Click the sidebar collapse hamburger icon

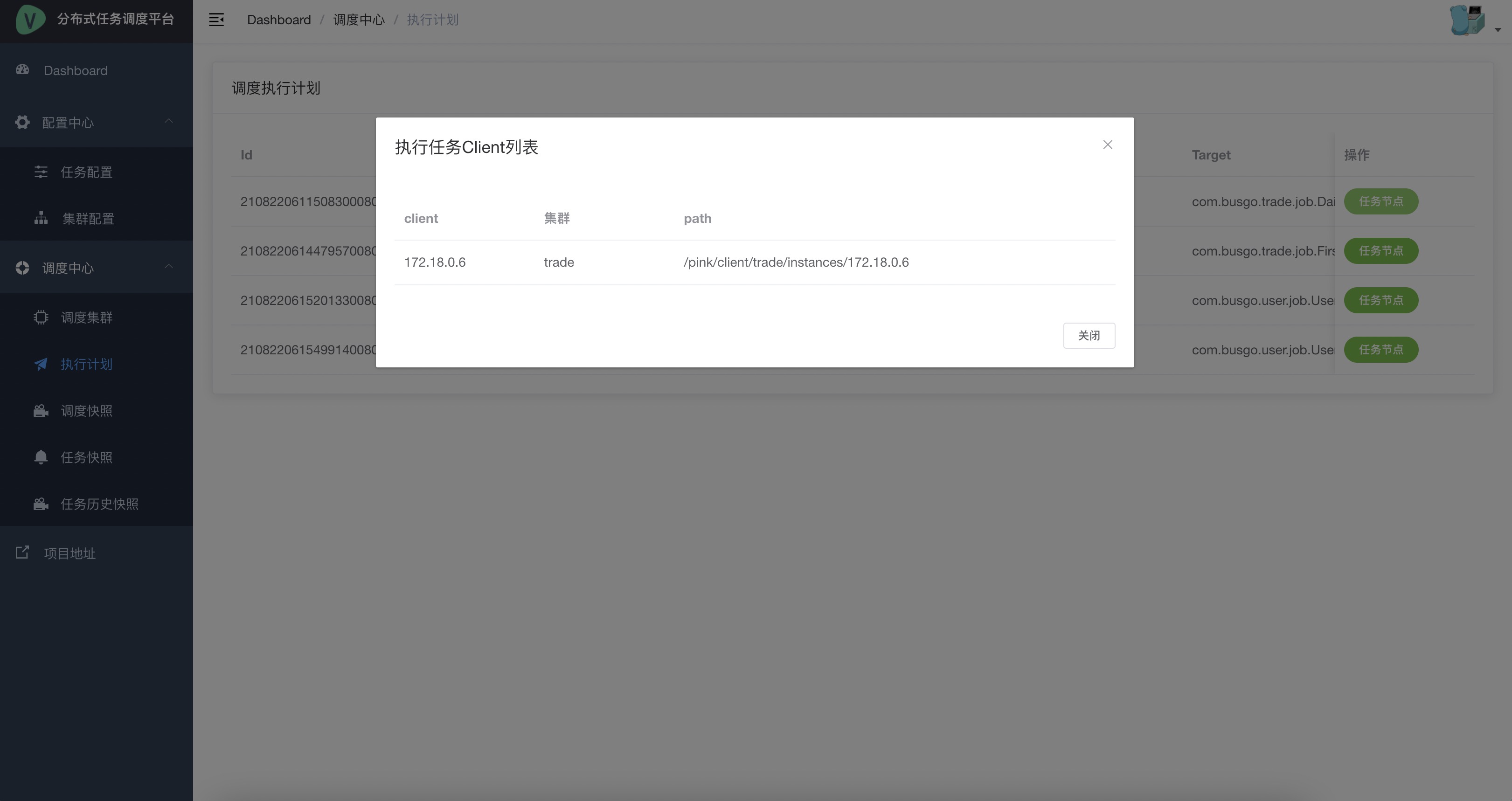click(x=216, y=20)
